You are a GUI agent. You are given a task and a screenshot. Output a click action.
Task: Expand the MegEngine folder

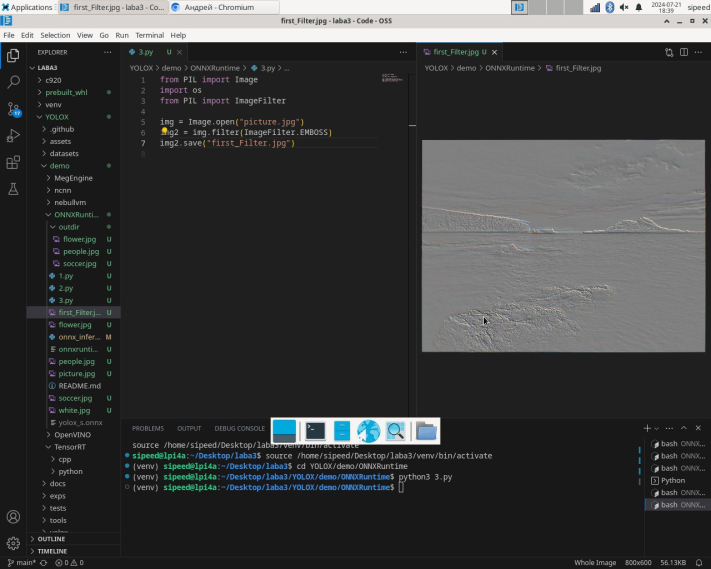pos(72,178)
